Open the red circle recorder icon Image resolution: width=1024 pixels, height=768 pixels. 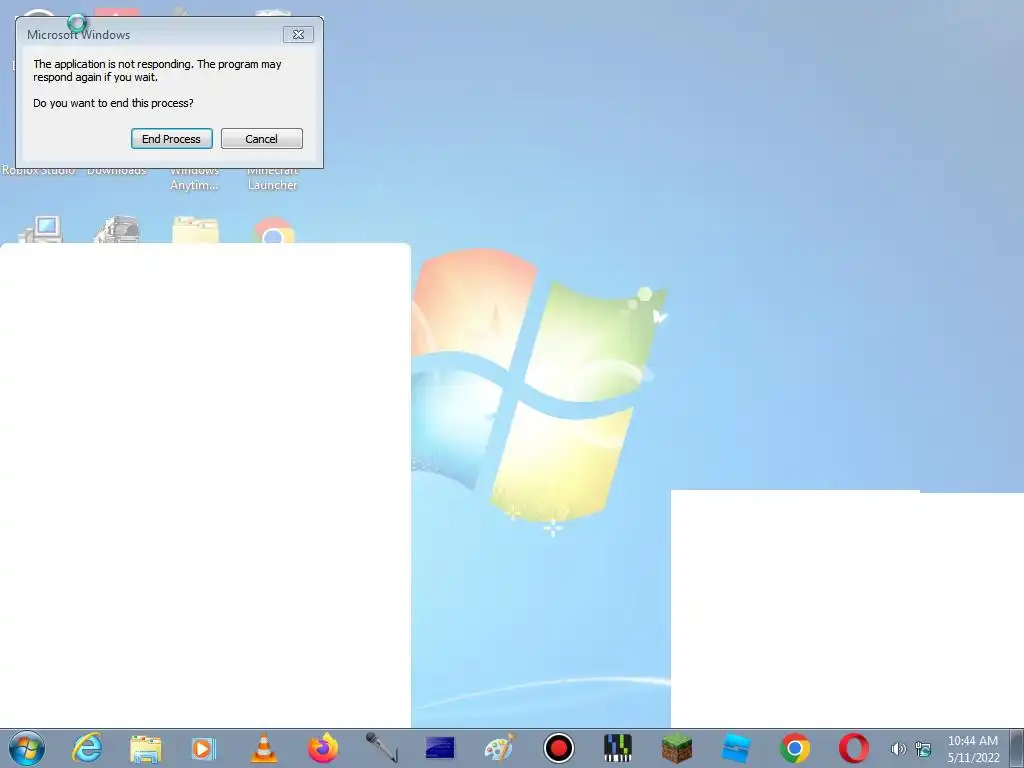(x=559, y=748)
